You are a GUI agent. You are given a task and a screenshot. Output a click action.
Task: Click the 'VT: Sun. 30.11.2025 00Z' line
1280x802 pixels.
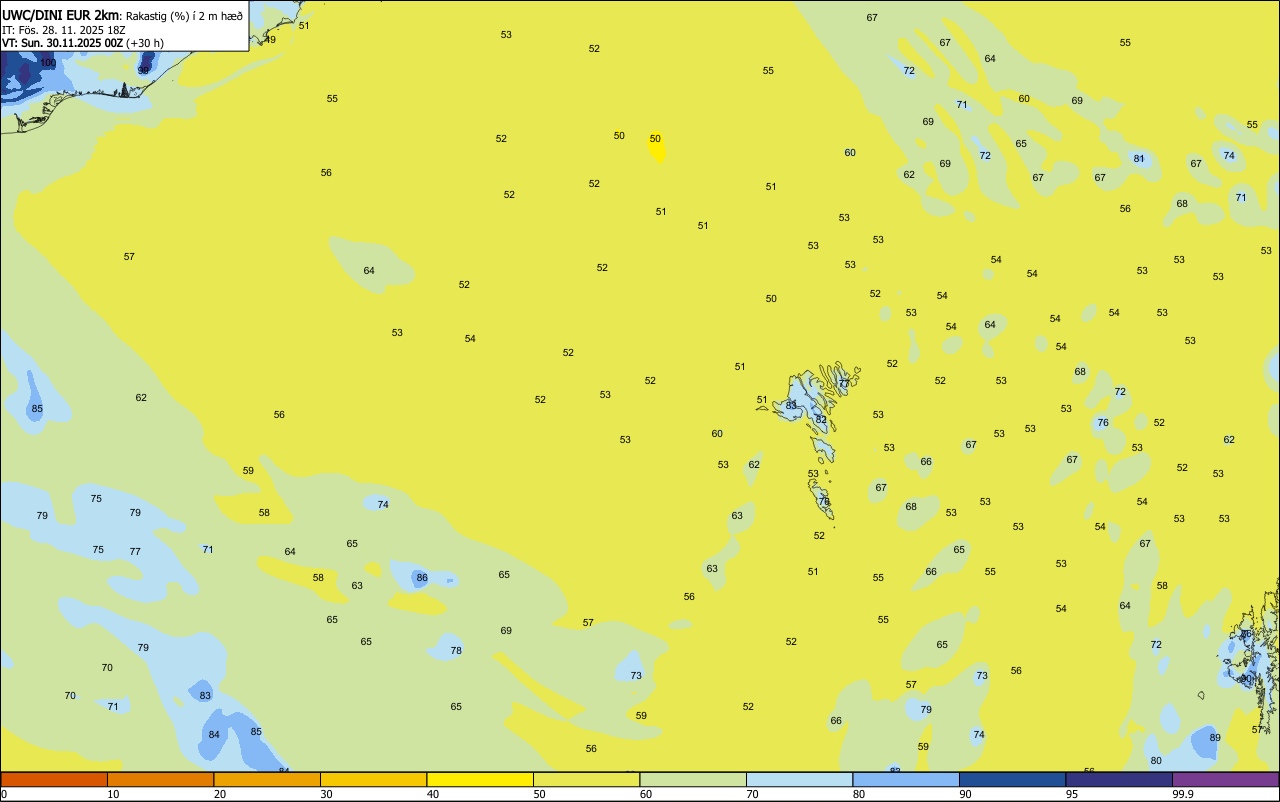(x=63, y=43)
